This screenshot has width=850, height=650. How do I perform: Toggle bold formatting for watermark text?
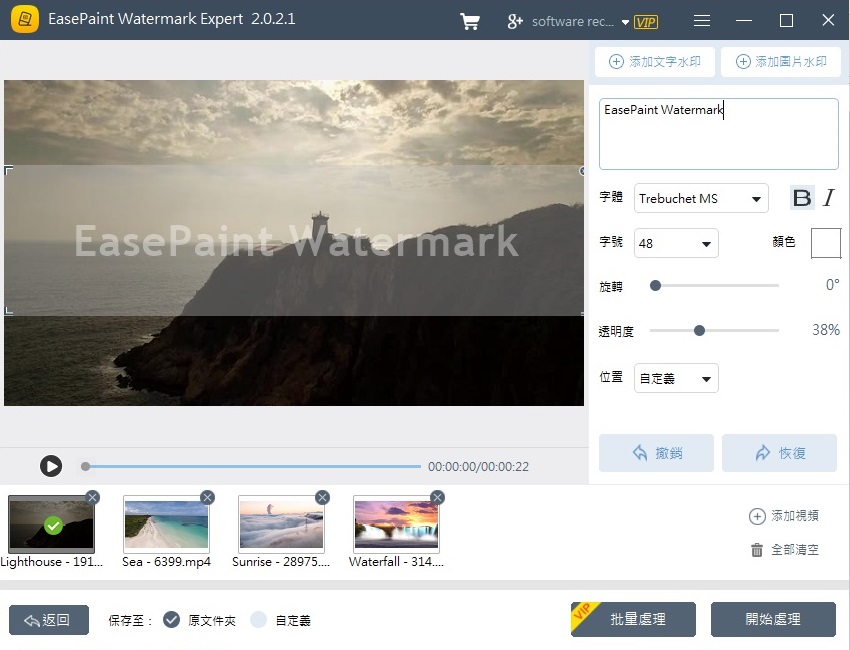[x=802, y=198]
